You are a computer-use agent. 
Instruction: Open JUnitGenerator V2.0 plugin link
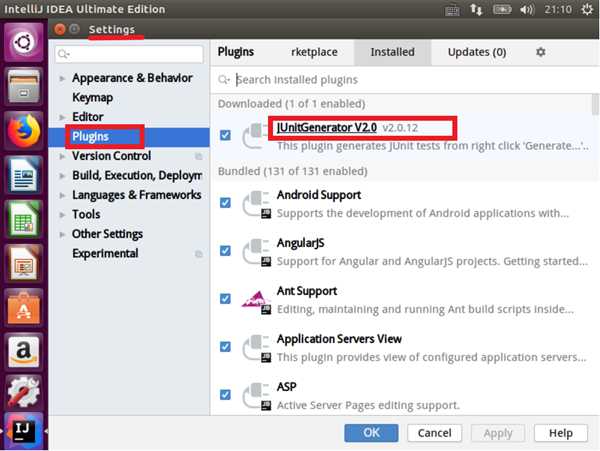326,127
